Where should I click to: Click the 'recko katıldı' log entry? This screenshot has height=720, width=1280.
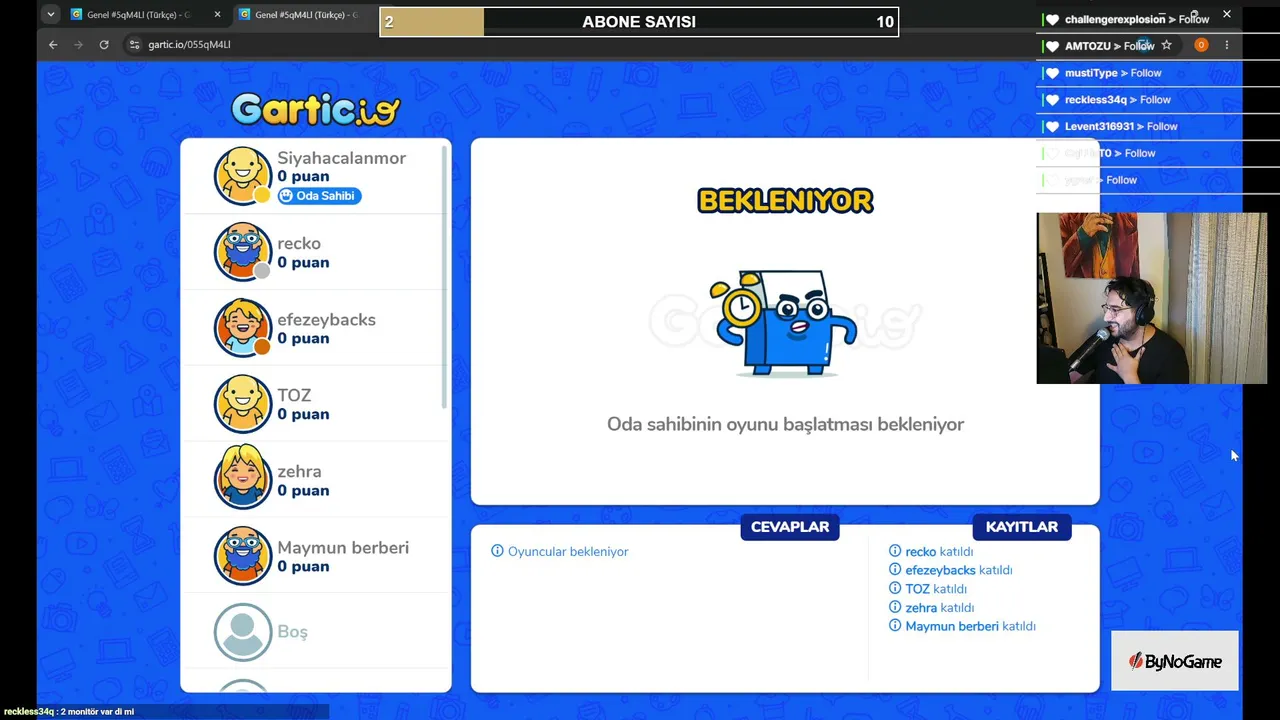939,552
